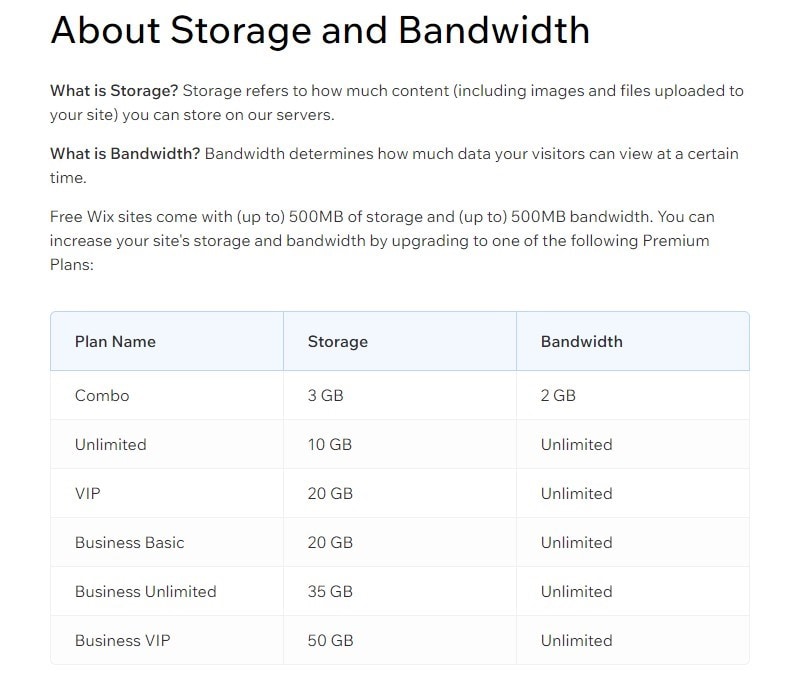Select the Business VIP plan cell
The image size is (800, 684).
tap(122, 640)
